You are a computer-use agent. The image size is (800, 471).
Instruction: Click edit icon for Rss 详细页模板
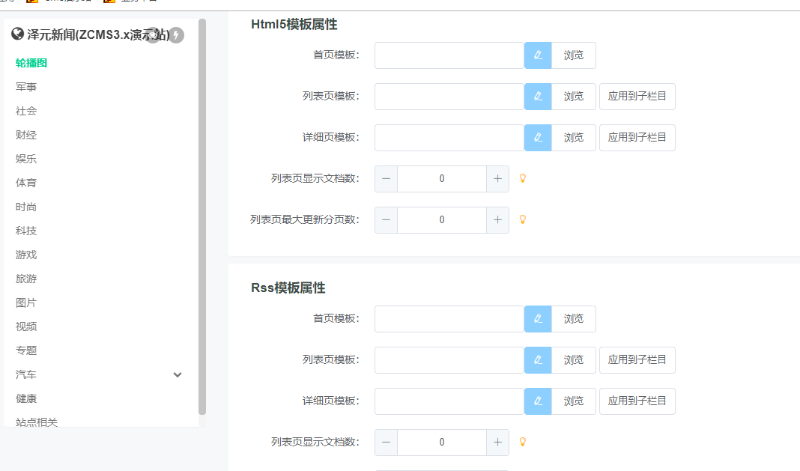538,401
